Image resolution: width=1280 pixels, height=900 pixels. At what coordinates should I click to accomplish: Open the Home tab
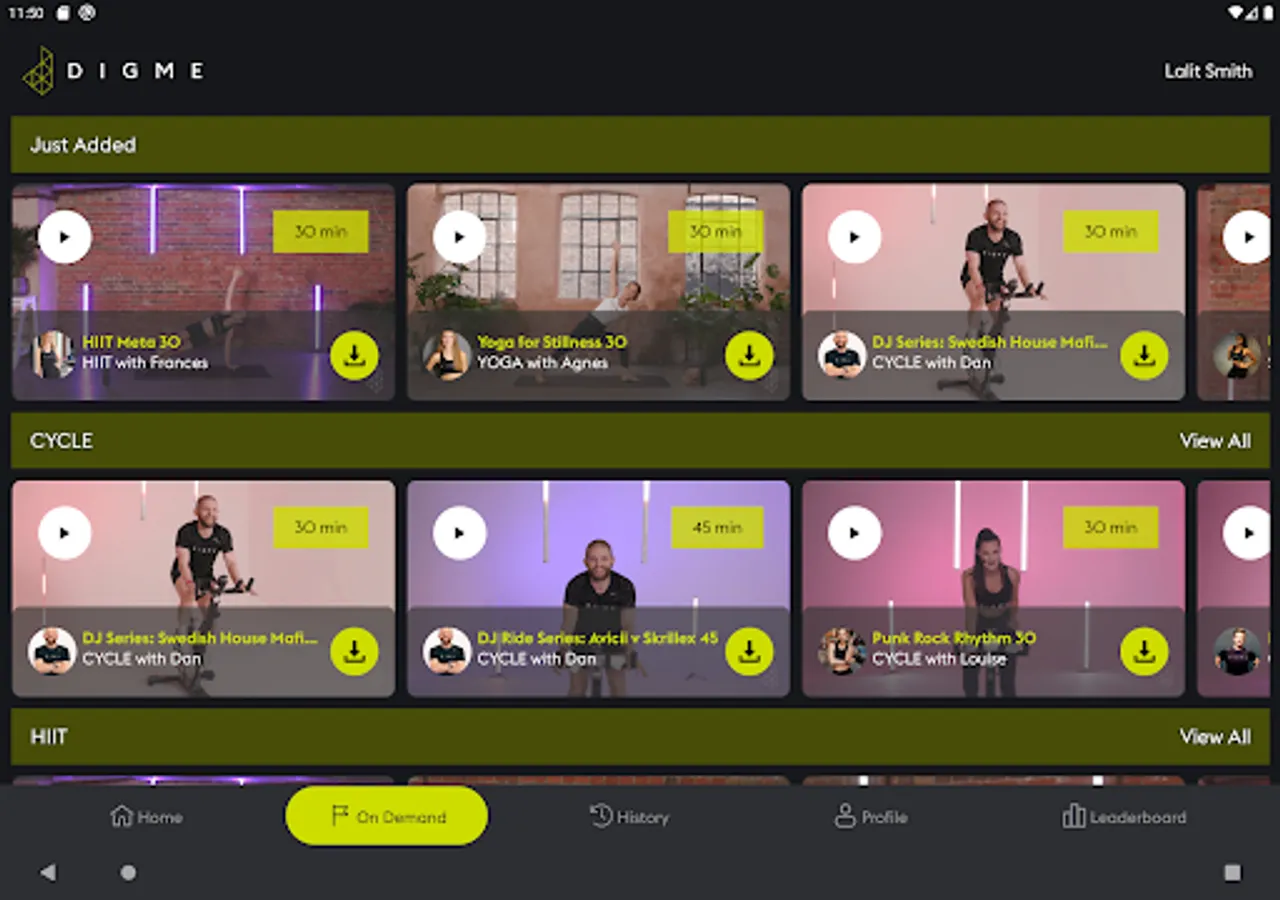(146, 817)
